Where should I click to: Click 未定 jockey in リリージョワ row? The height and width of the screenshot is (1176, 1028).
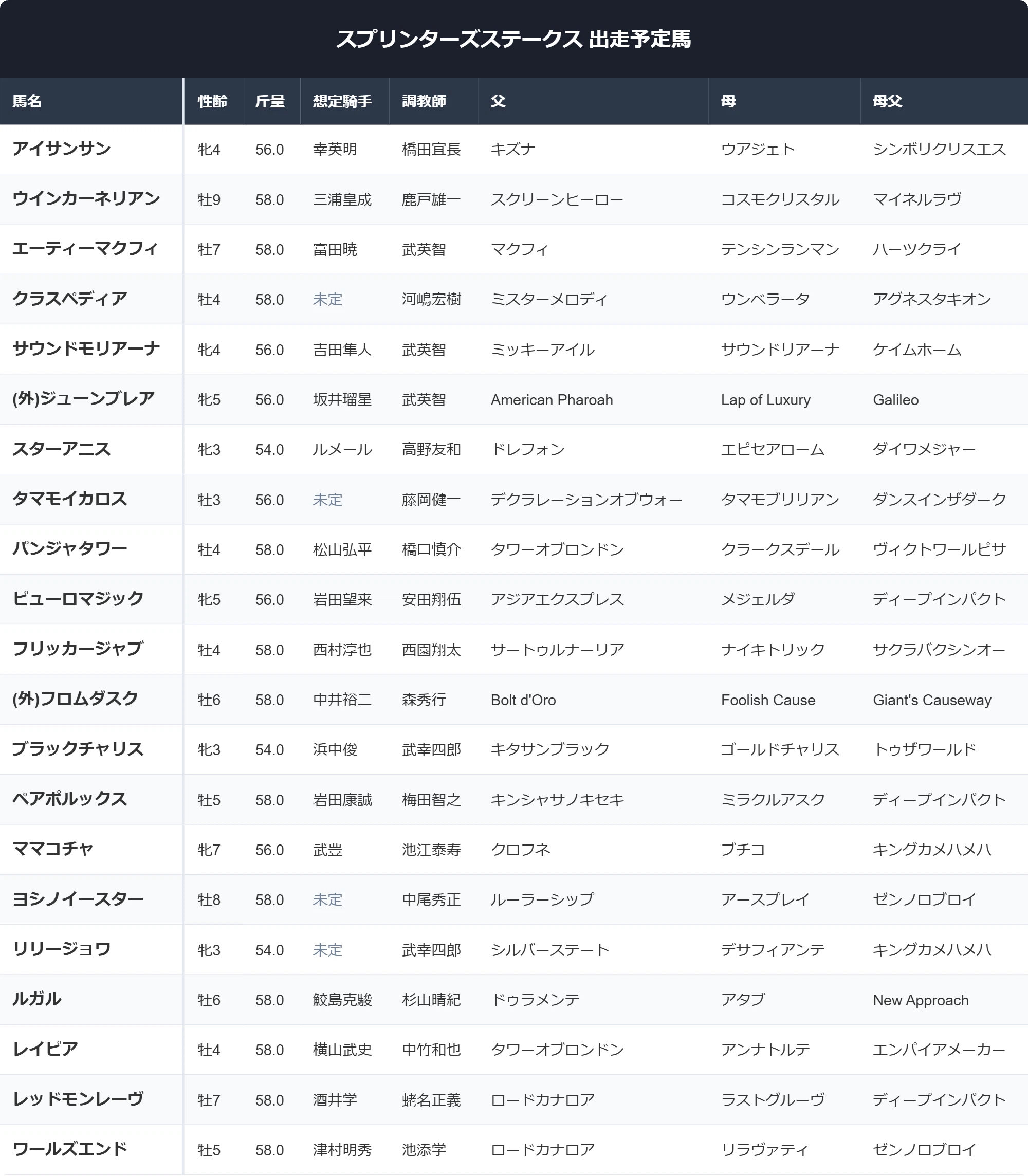327,950
